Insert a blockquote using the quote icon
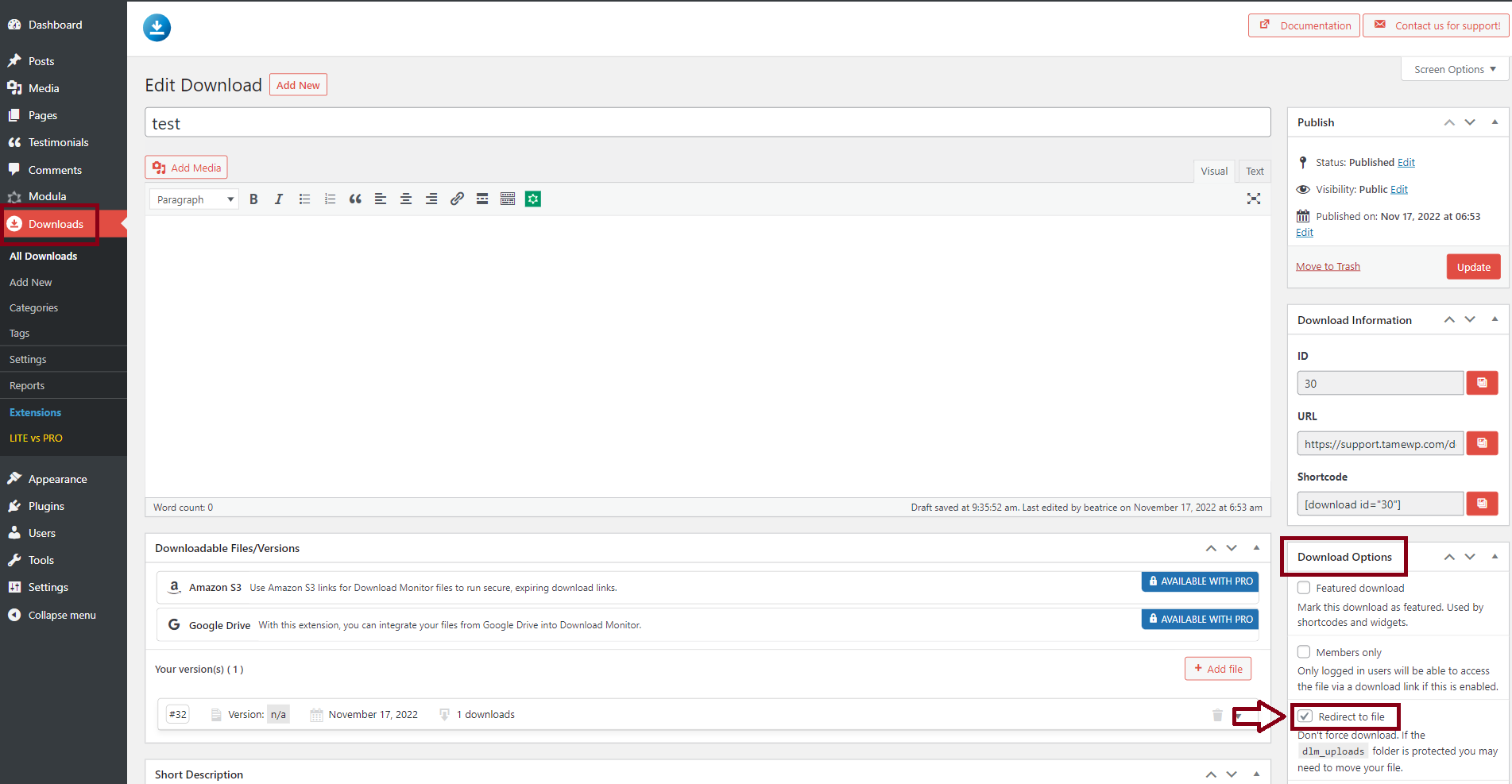The image size is (1512, 784). point(355,199)
